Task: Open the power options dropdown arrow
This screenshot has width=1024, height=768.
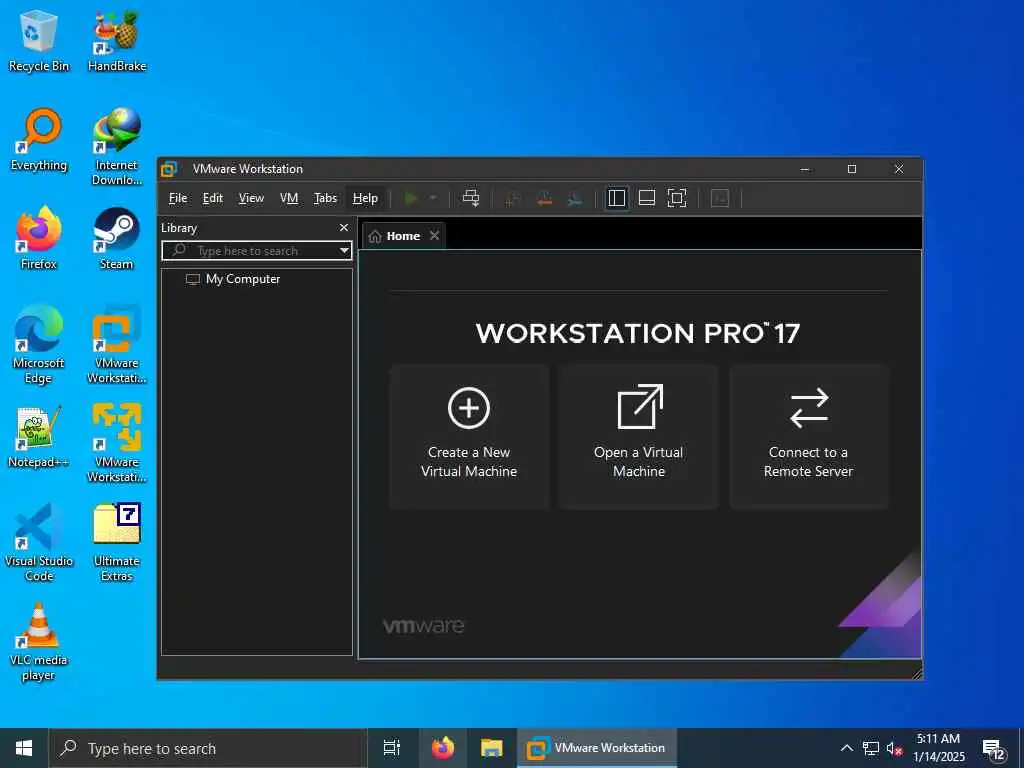Action: coord(432,198)
